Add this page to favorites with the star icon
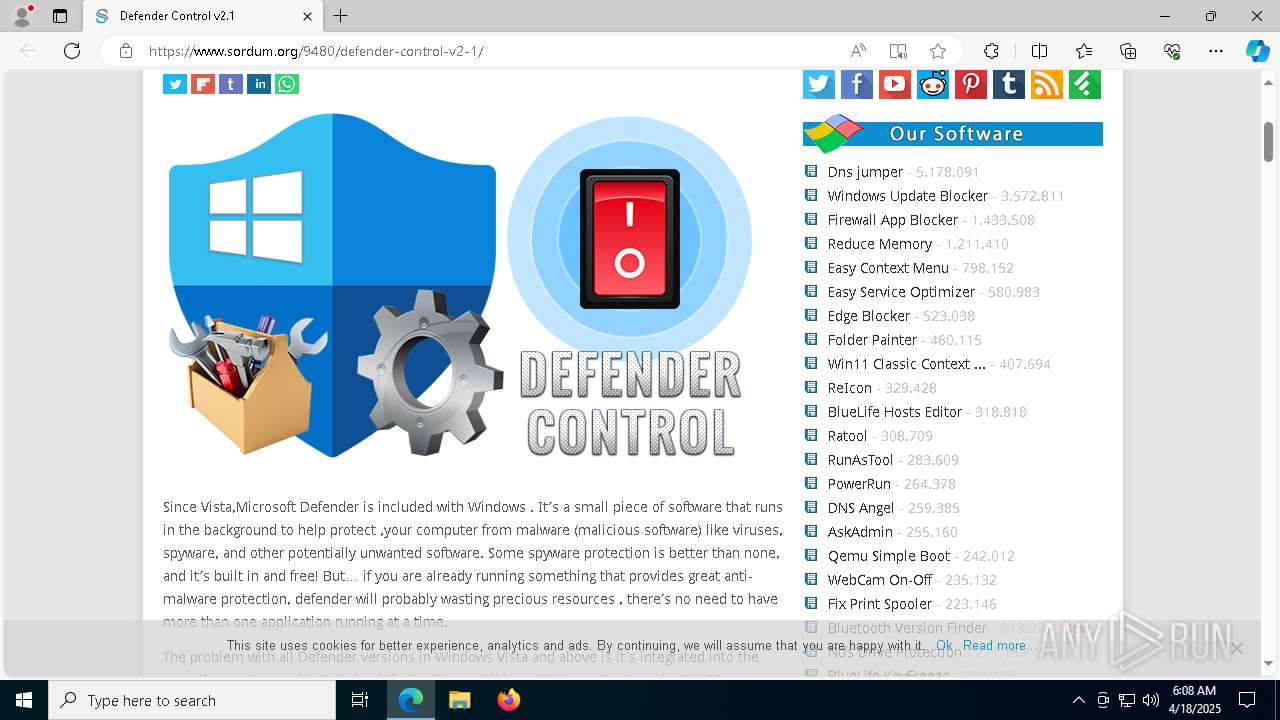The width and height of the screenshot is (1280, 720). [938, 51]
